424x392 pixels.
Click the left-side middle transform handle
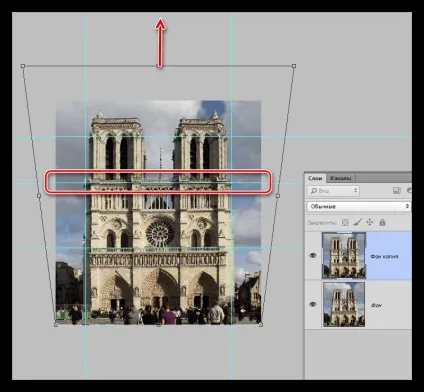tap(39, 196)
